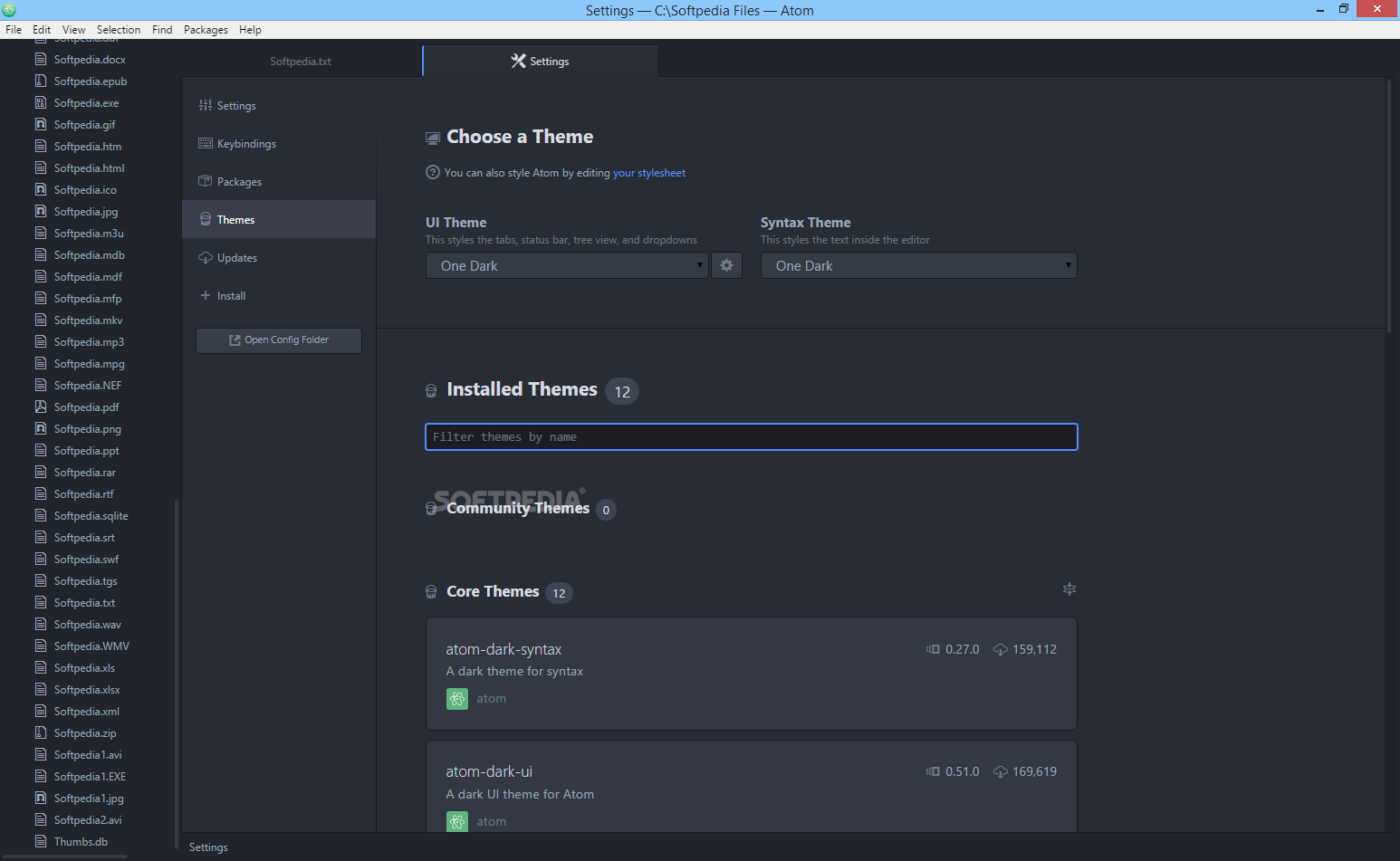Click Installed Themes count badge 12
The width and height of the screenshot is (1400, 861).
click(622, 391)
